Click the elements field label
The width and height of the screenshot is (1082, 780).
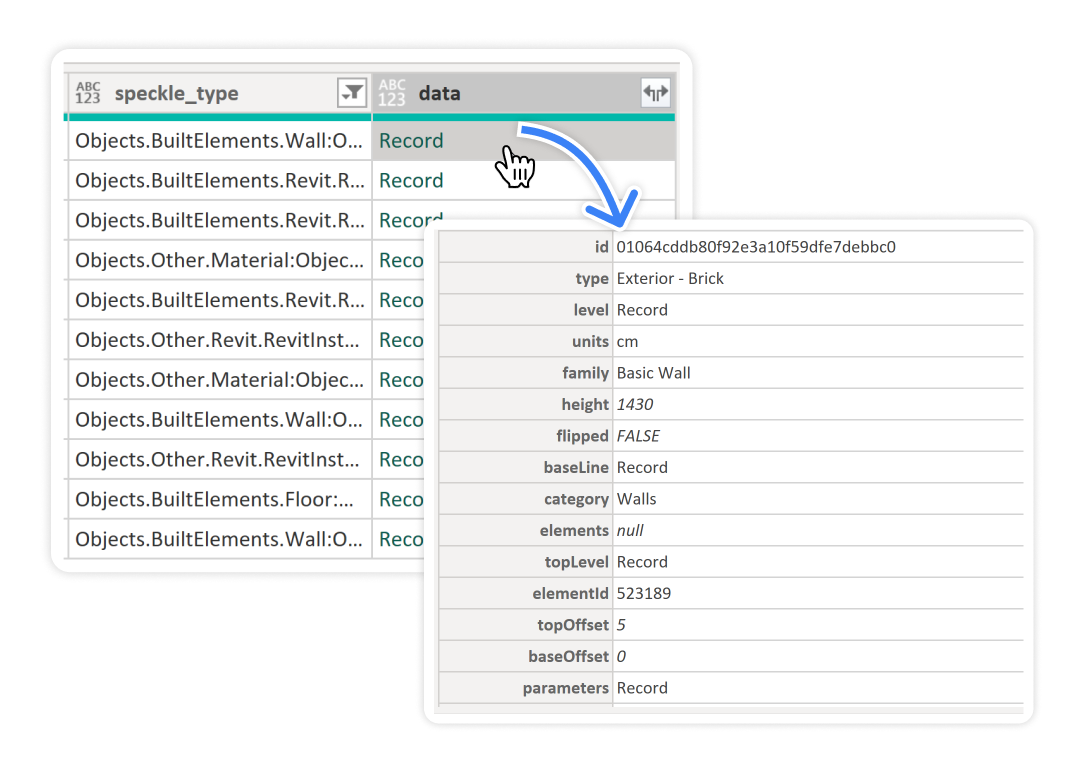(575, 531)
